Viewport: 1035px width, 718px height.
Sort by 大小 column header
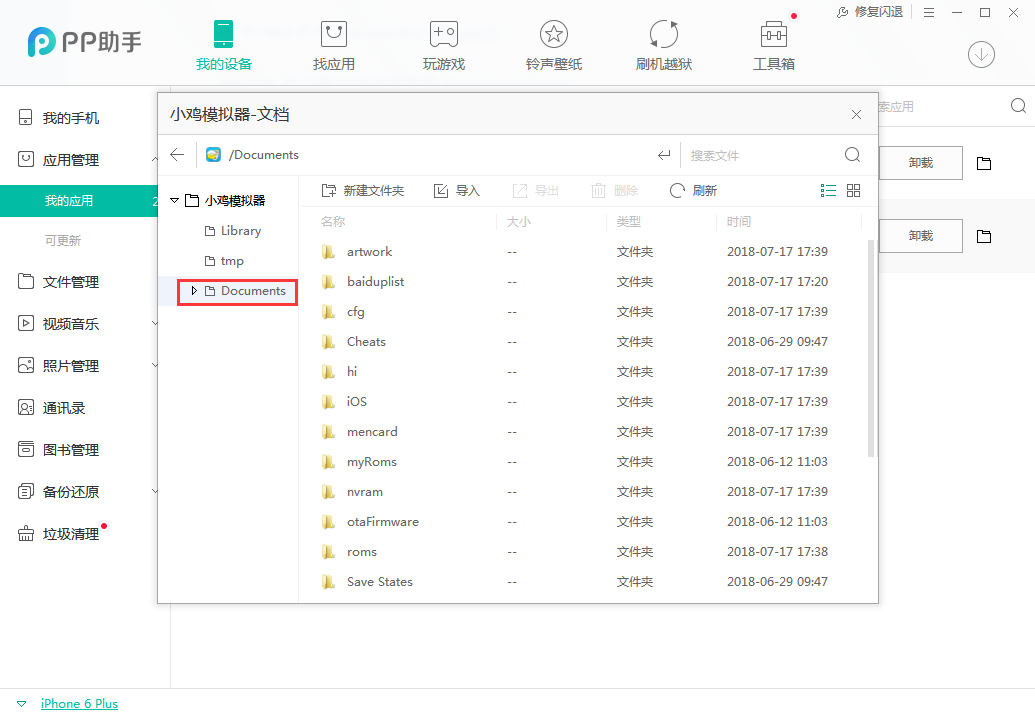[519, 222]
